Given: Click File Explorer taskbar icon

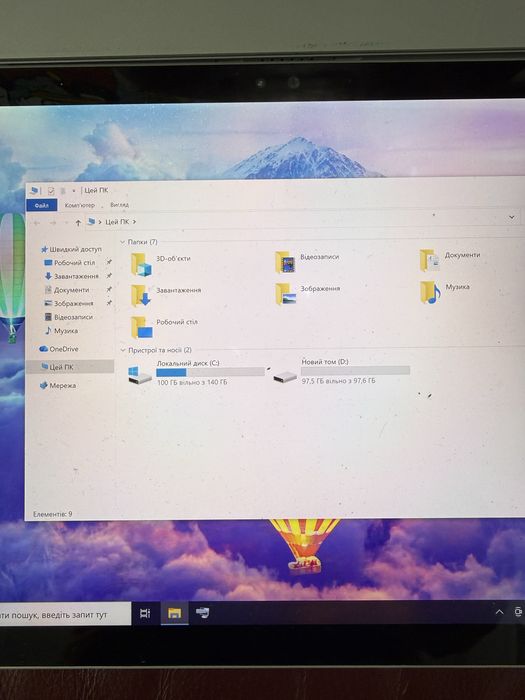Looking at the screenshot, I should coord(175,613).
